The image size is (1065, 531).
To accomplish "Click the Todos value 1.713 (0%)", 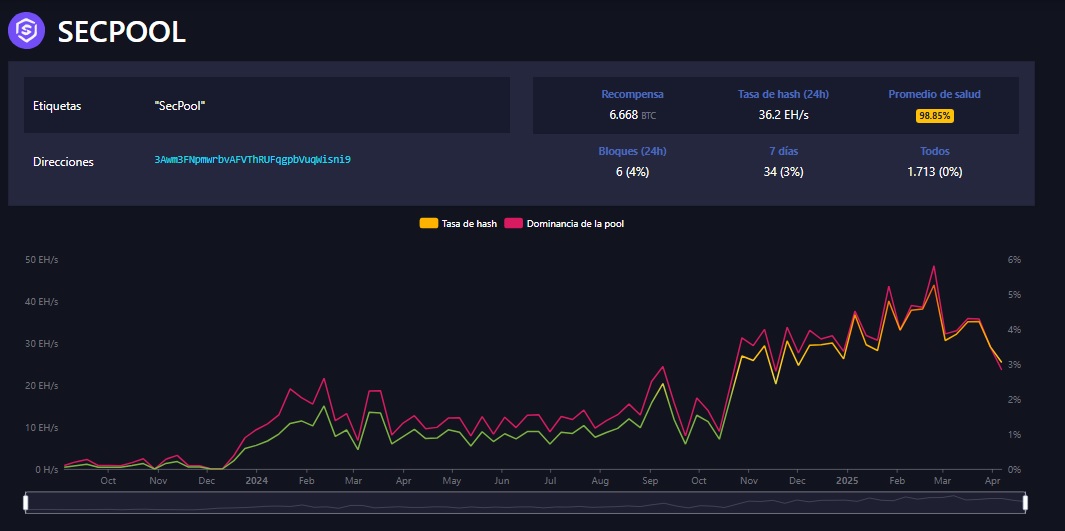I will pyautogui.click(x=934, y=171).
